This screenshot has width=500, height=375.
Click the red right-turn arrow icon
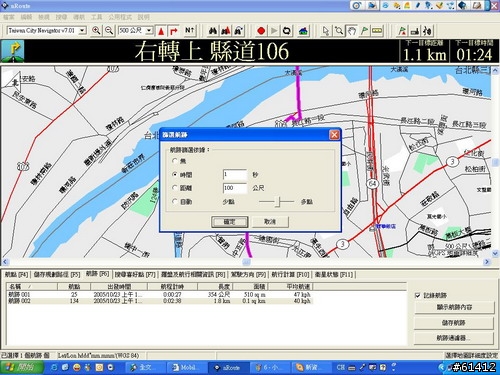(x=174, y=31)
